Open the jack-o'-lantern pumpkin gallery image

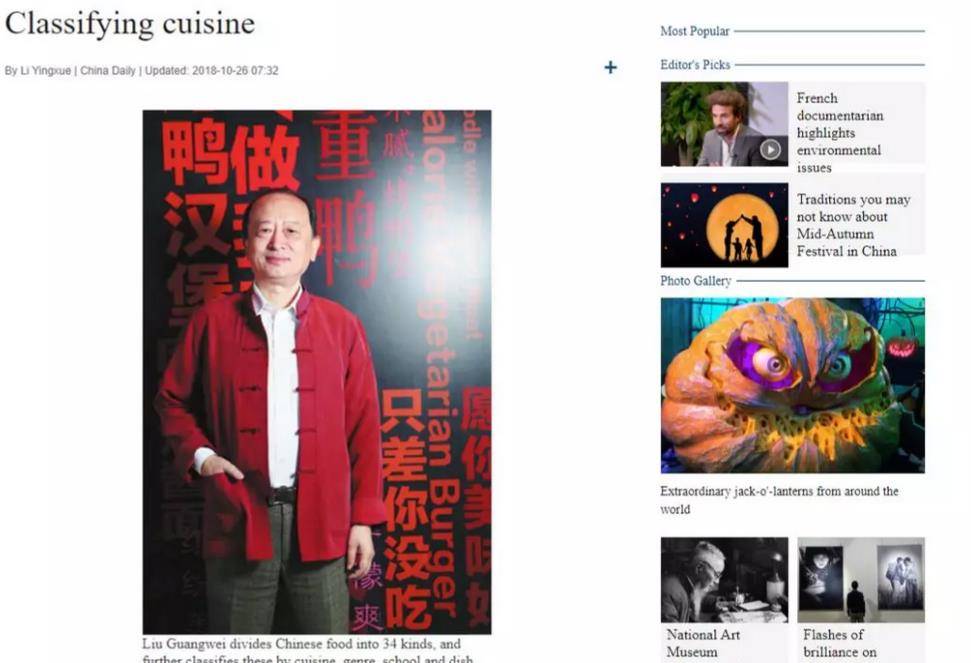793,386
